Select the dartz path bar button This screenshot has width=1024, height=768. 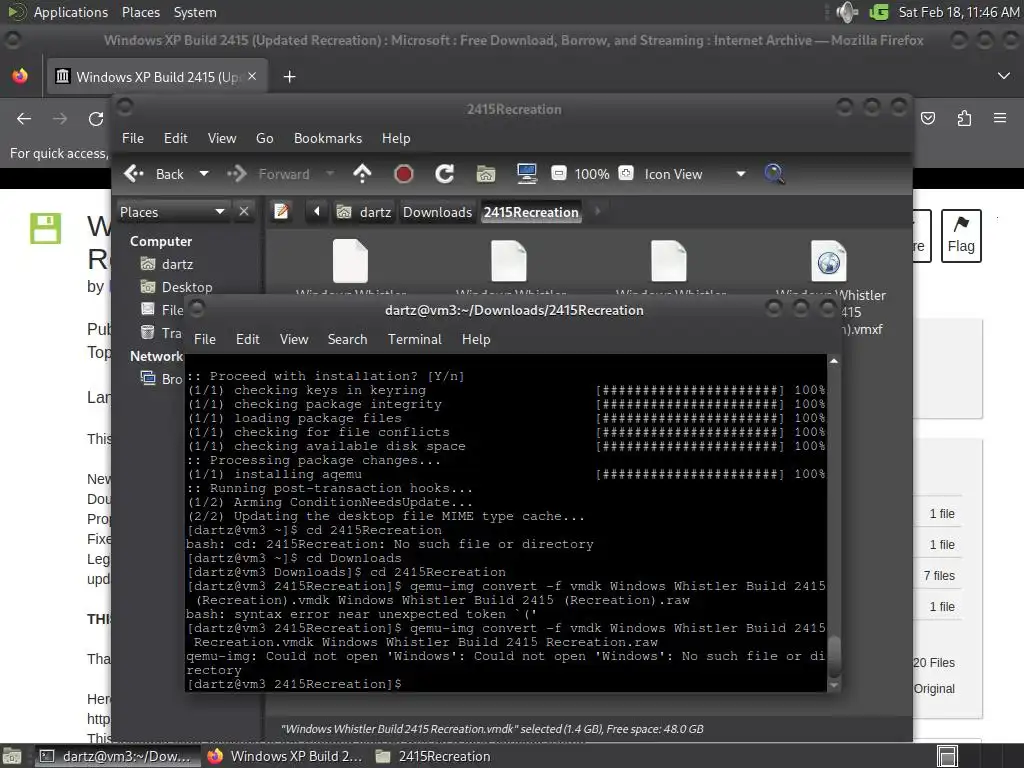[x=364, y=212]
